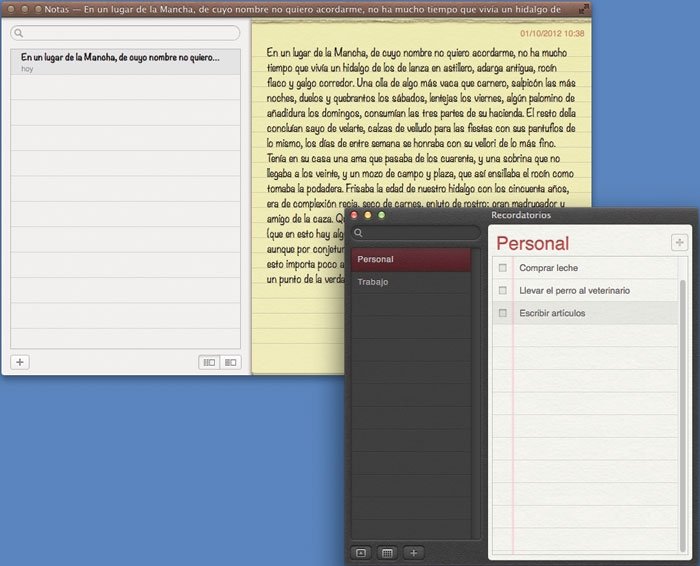The height and width of the screenshot is (566, 700).
Task: Check off 'Comprar leche' reminder
Action: coord(503,268)
